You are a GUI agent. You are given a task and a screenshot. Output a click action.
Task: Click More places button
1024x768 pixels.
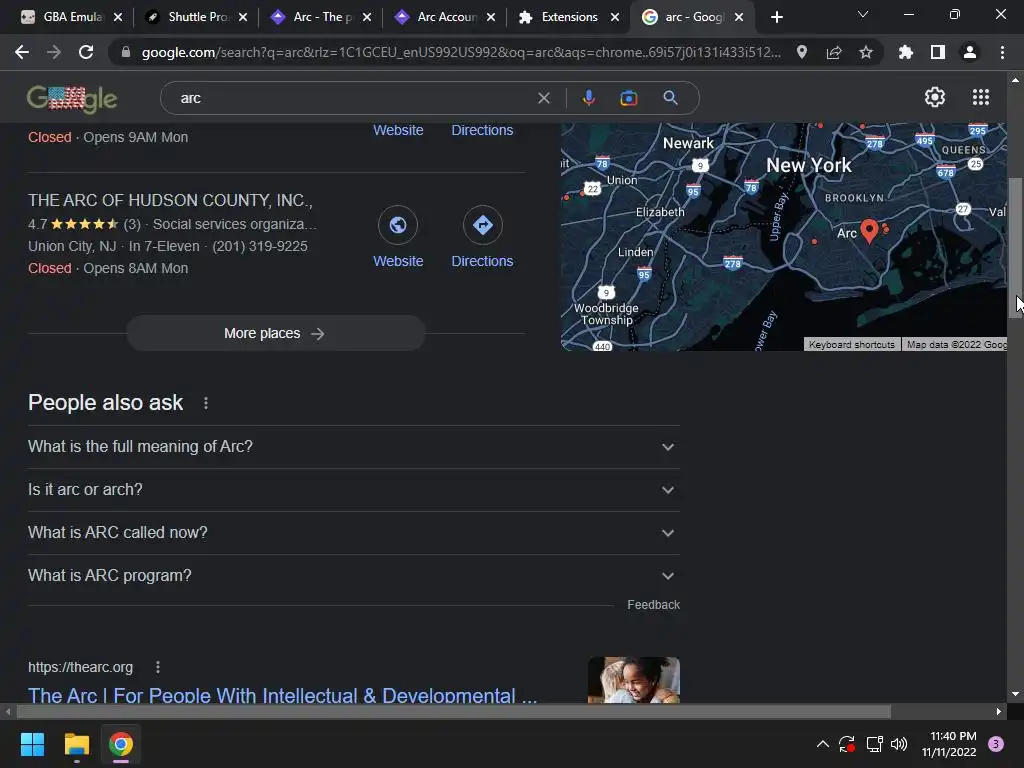click(275, 333)
